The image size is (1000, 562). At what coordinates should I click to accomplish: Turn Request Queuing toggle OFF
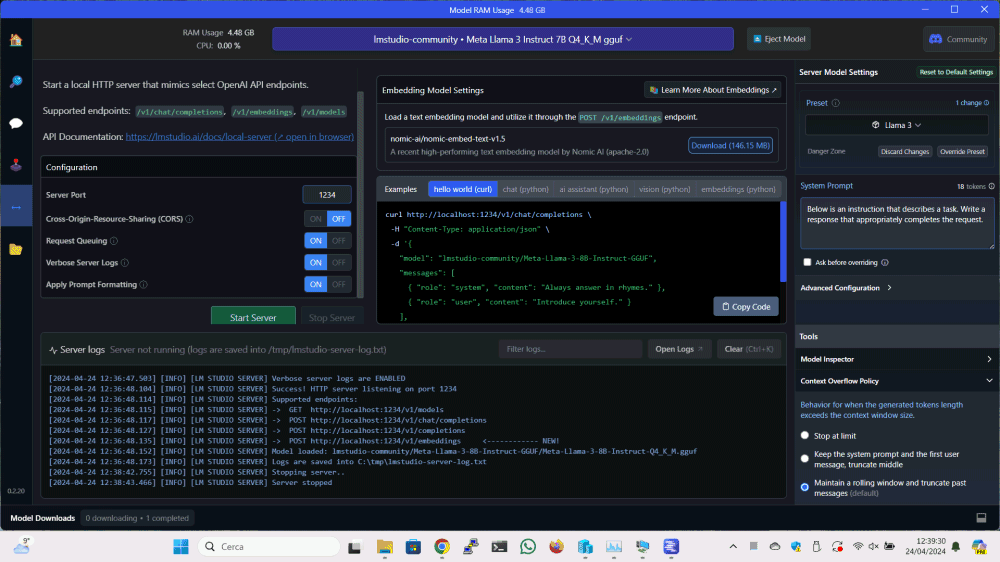339,241
